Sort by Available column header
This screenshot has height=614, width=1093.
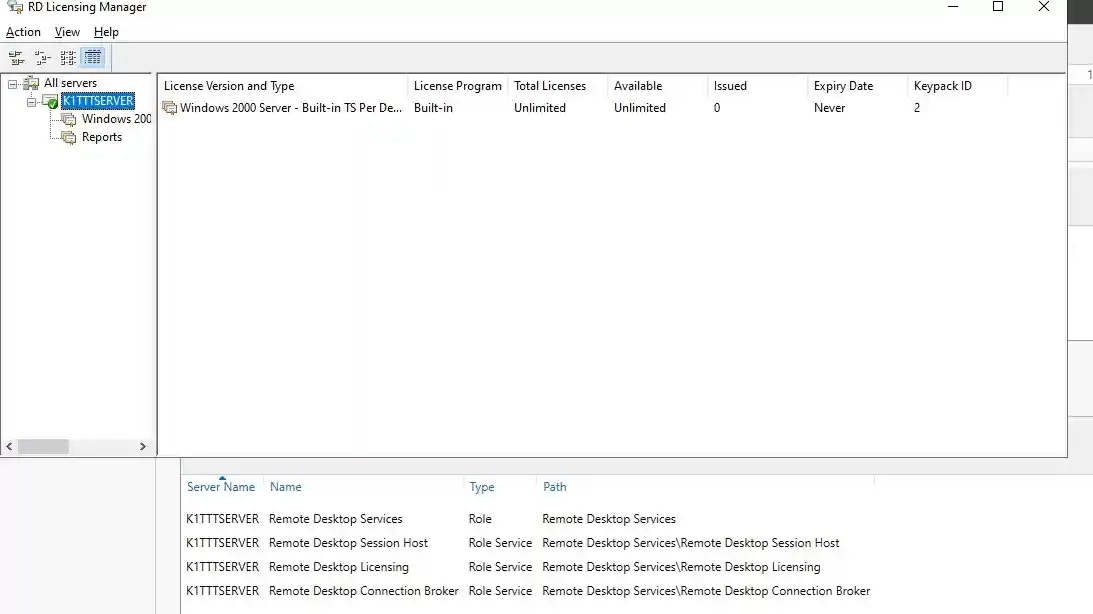[x=657, y=86]
